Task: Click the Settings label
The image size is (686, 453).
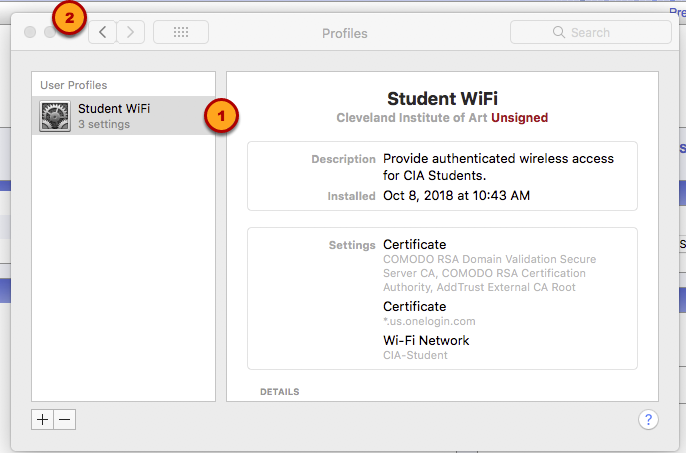Action: 352,245
